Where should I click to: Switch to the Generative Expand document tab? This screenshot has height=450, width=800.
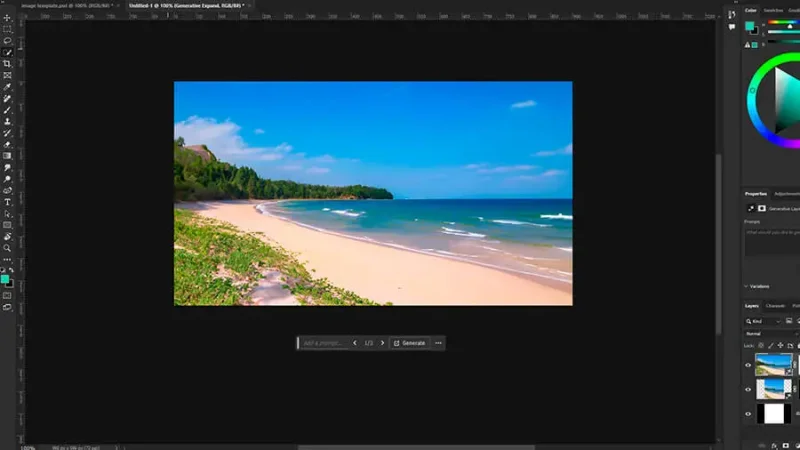click(x=187, y=6)
